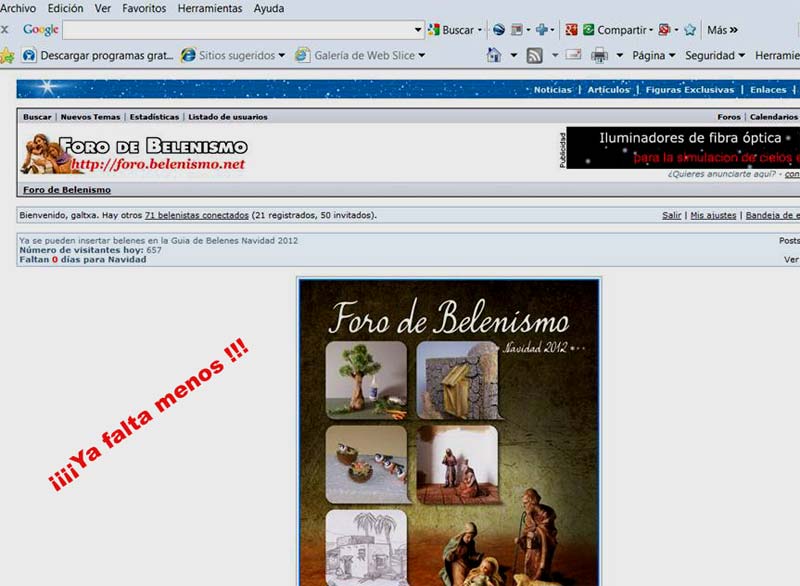The height and width of the screenshot is (586, 800).
Task: Open the Herramientas menu in menu bar
Action: click(x=209, y=8)
